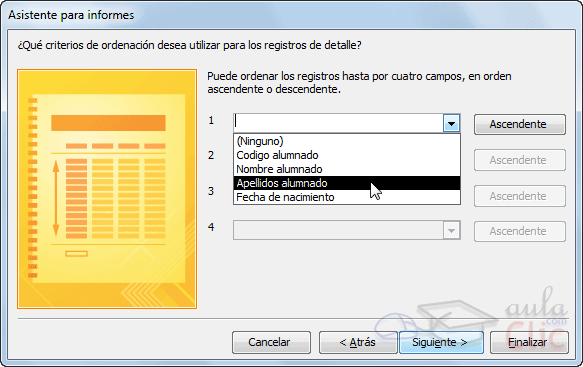Image resolution: width=583 pixels, height=367 pixels.
Task: Click the report layout preview image
Action: click(107, 189)
